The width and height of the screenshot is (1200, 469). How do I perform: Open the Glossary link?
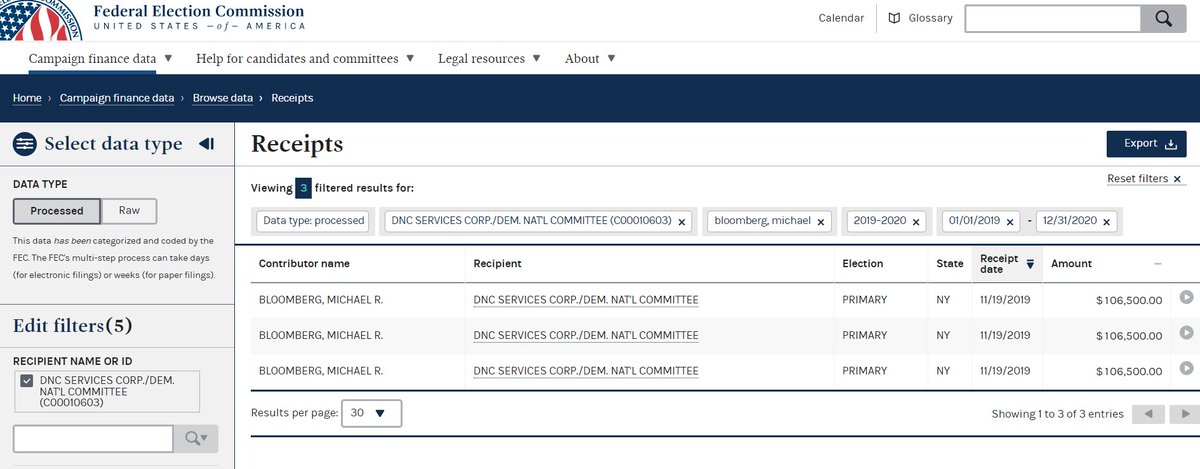[x=930, y=18]
